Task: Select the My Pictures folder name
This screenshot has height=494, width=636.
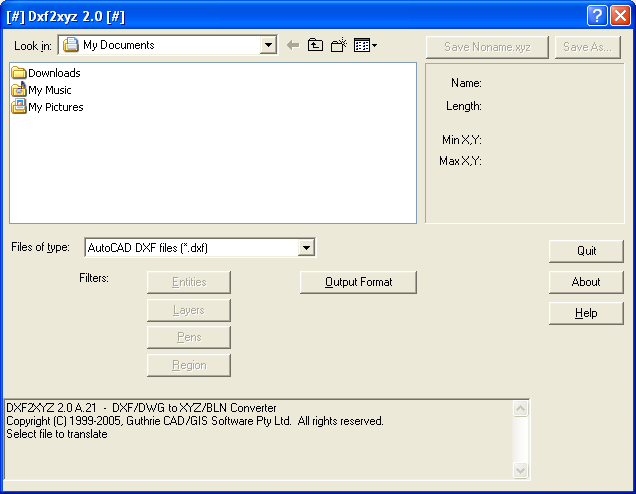Action: point(56,107)
